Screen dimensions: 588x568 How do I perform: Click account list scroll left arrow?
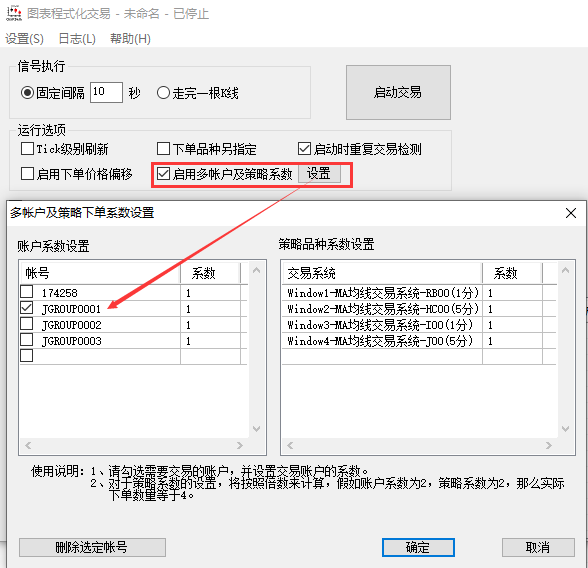point(28,445)
